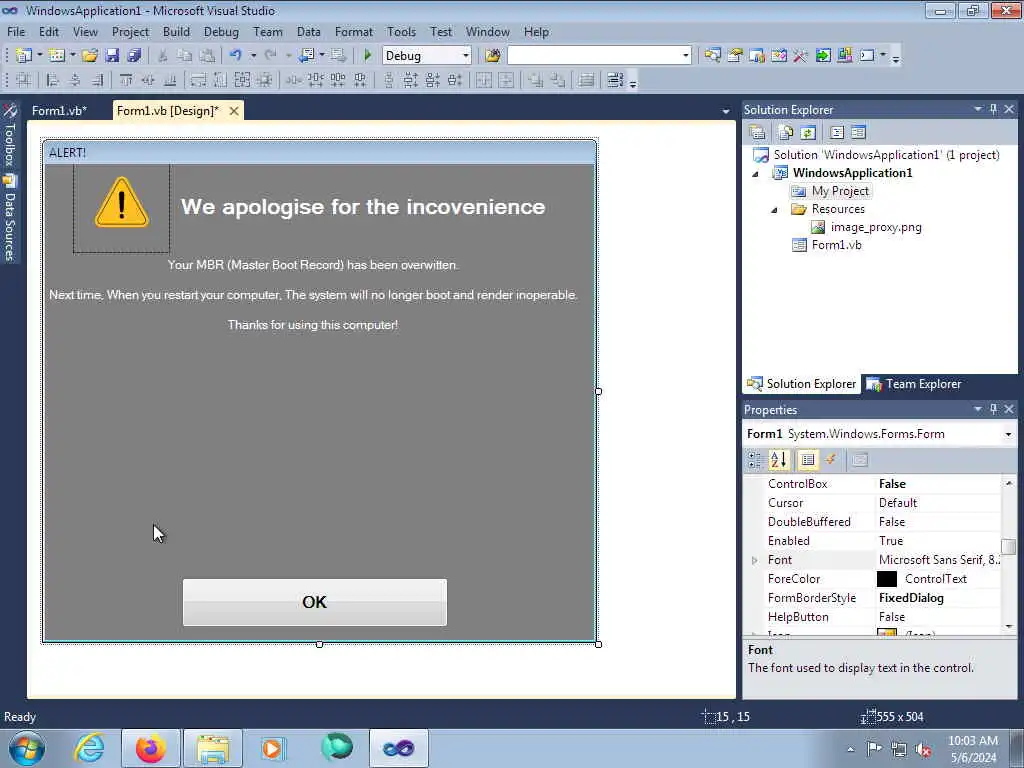Start debugging with the green play icon
Viewport: 1024px width, 768px height.
click(x=367, y=56)
